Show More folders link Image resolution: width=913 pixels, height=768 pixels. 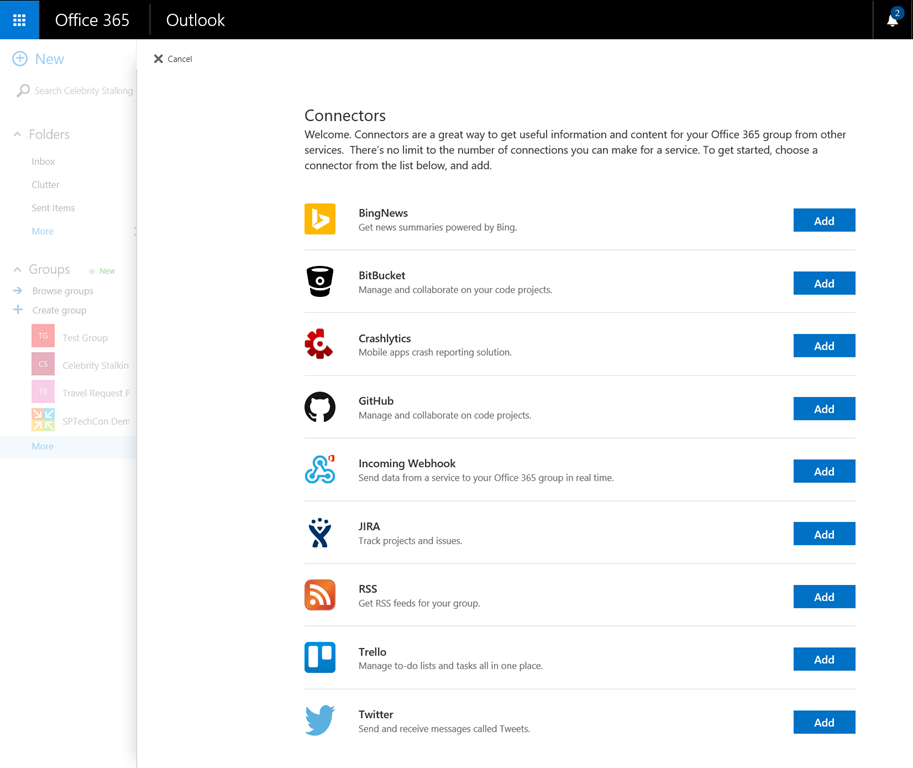tap(43, 231)
